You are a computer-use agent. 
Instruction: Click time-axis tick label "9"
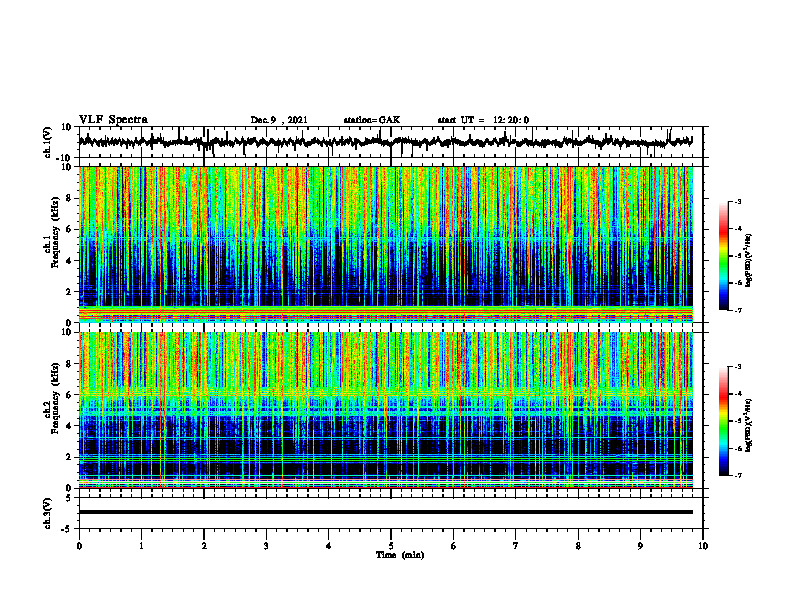(x=640, y=546)
